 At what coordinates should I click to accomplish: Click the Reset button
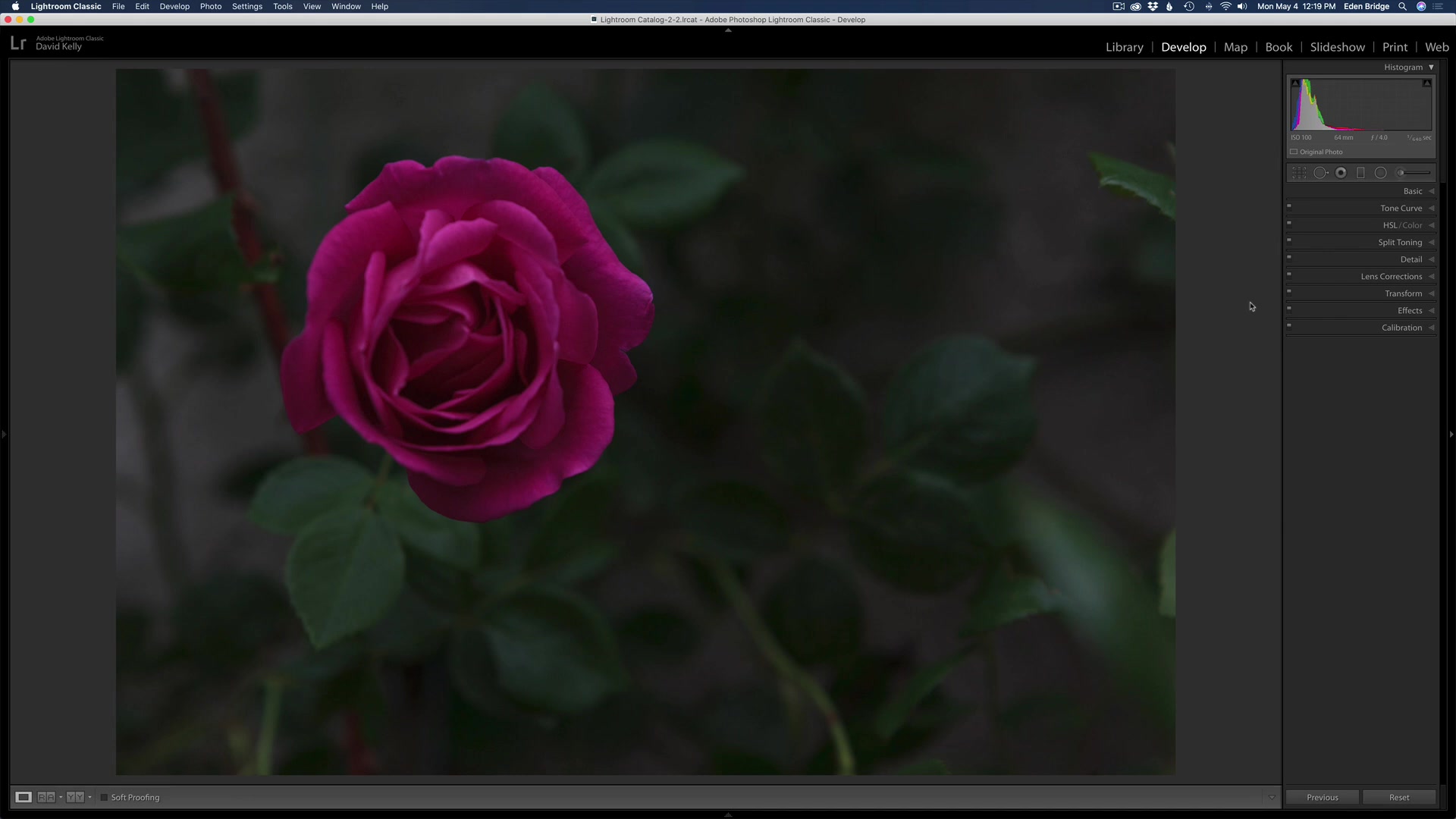[x=1399, y=797]
